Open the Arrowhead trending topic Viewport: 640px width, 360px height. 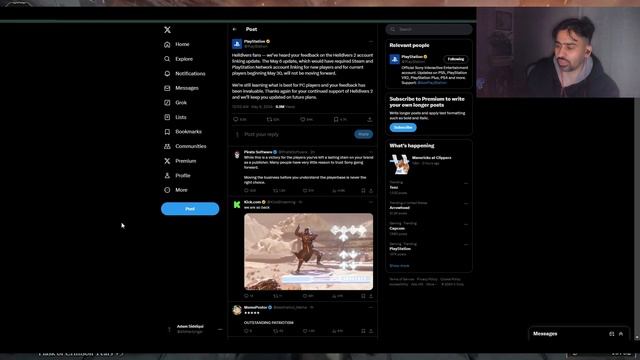tap(429, 208)
